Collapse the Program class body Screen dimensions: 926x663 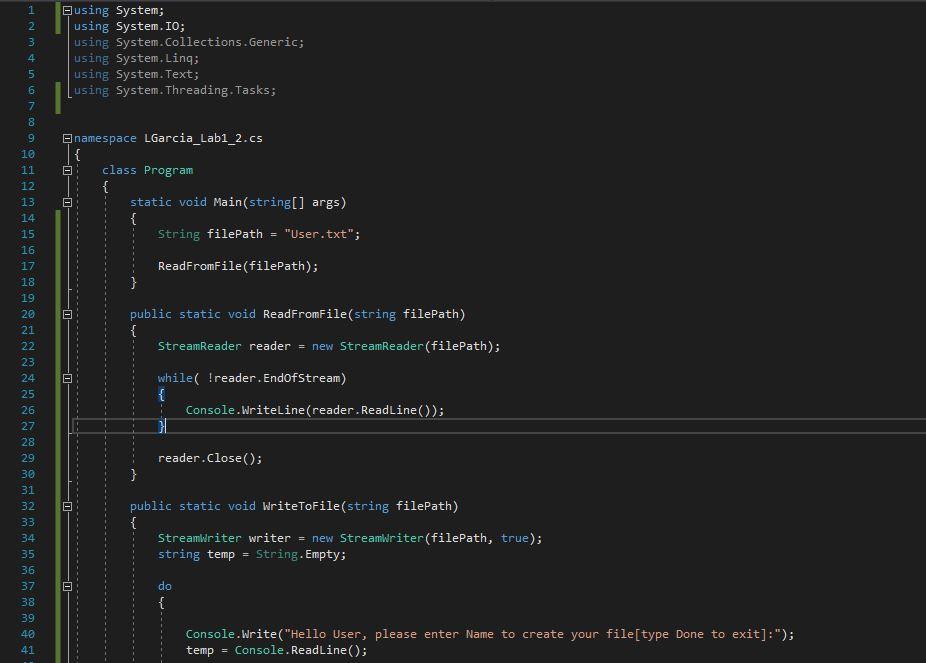(x=66, y=170)
